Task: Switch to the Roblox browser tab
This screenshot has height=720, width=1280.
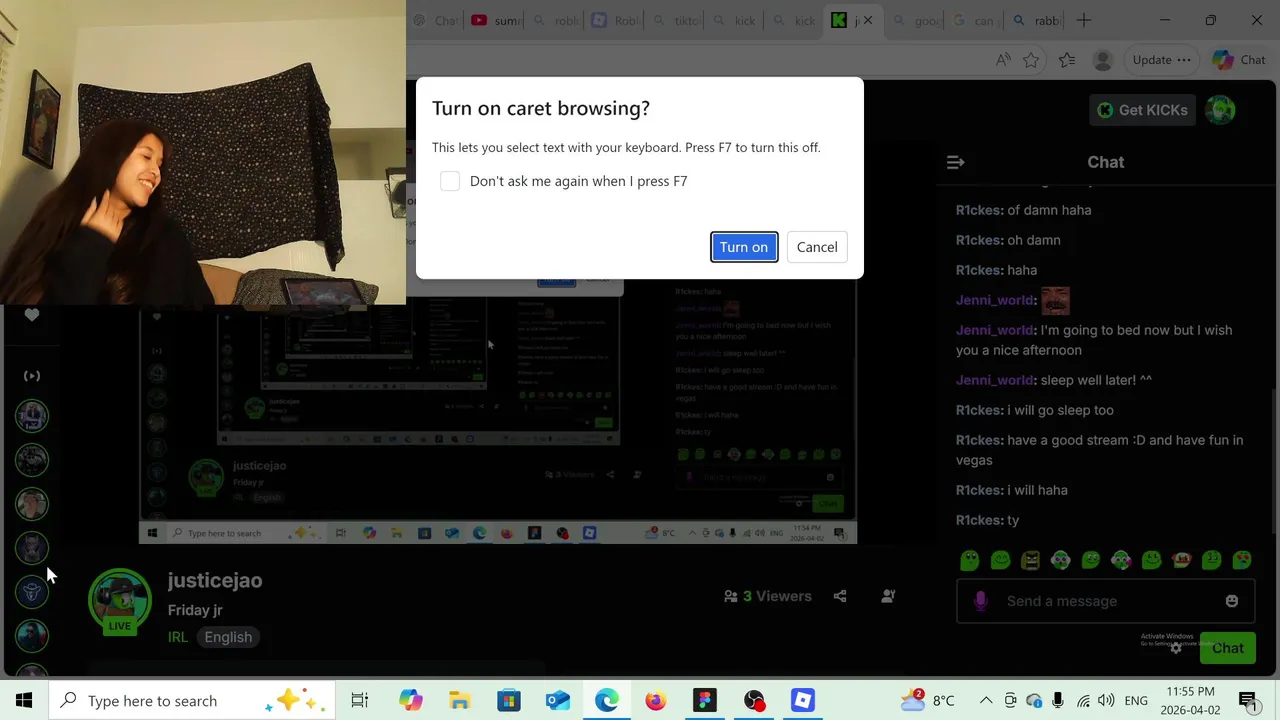Action: (616, 20)
